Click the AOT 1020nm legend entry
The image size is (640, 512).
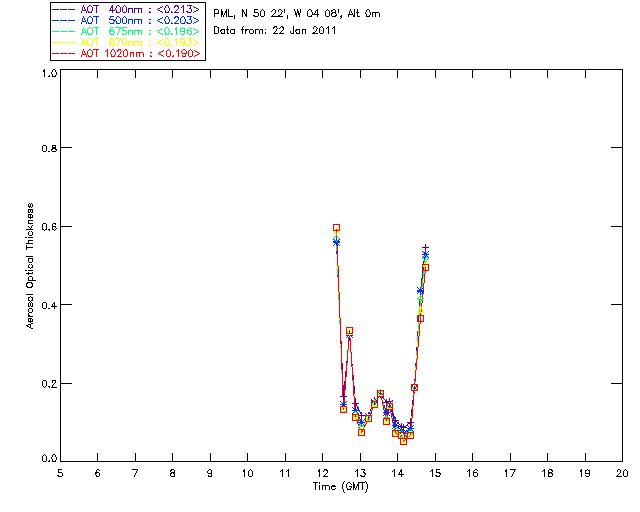click(x=126, y=53)
